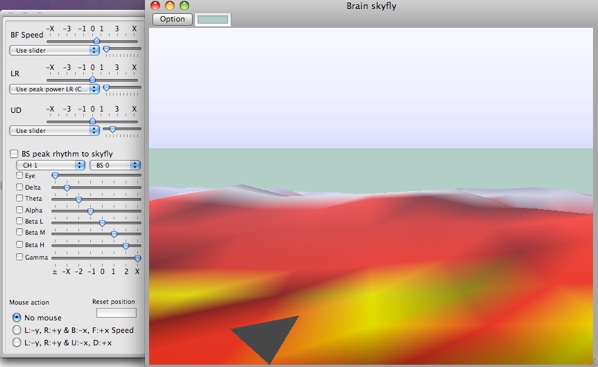The height and width of the screenshot is (367, 598).
Task: Click the Option button
Action: pyautogui.click(x=172, y=19)
